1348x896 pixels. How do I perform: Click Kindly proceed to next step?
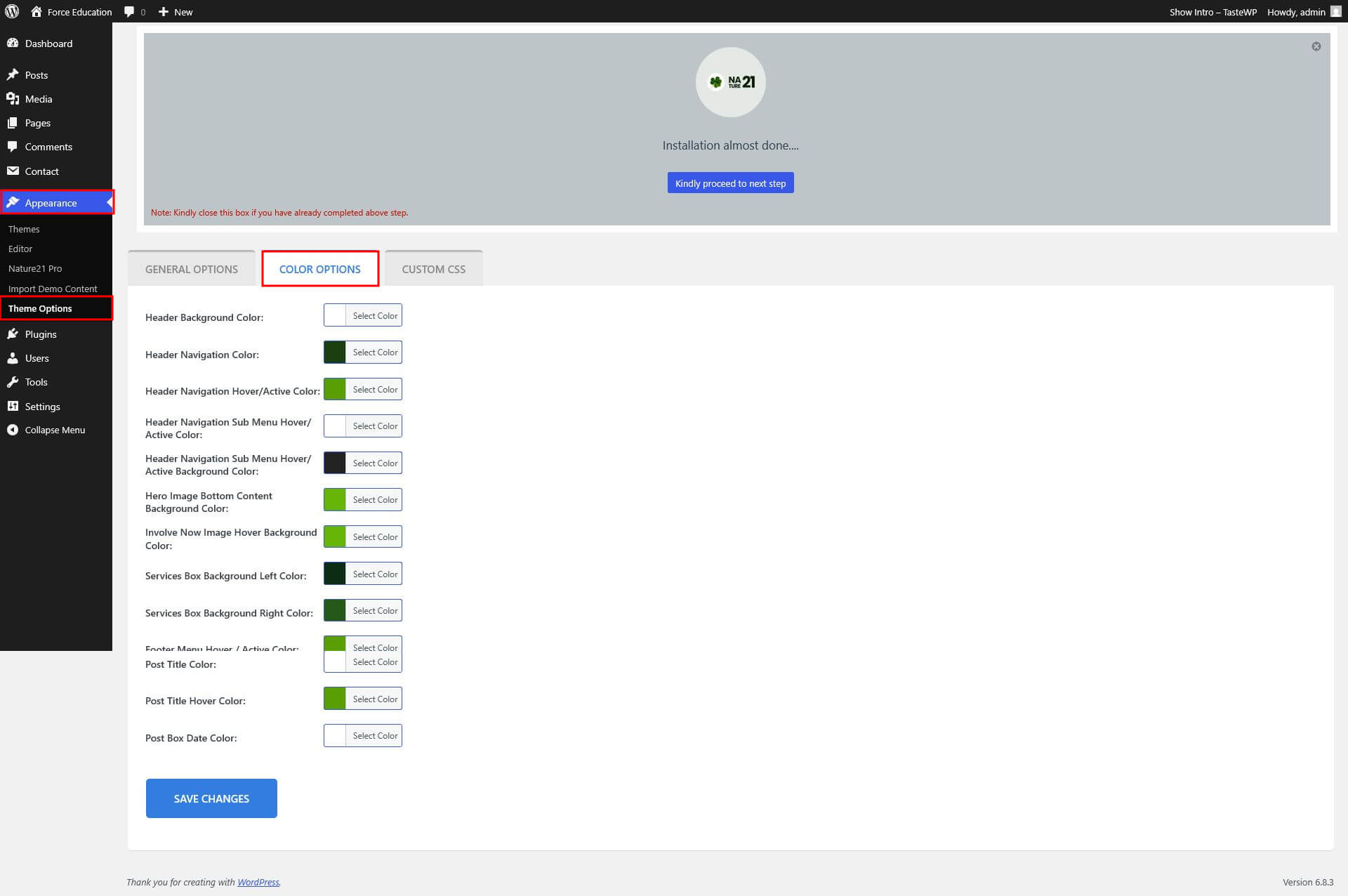pyautogui.click(x=730, y=183)
